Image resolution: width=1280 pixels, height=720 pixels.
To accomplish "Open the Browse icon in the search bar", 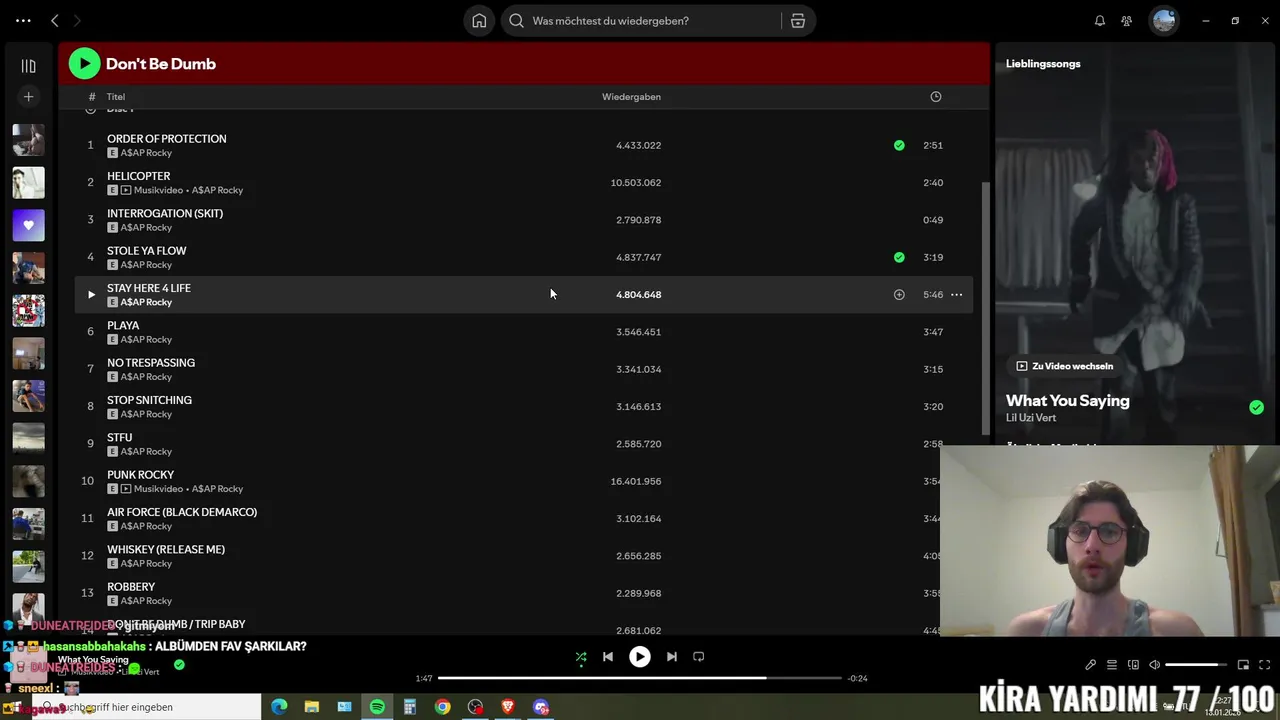I will (x=798, y=21).
